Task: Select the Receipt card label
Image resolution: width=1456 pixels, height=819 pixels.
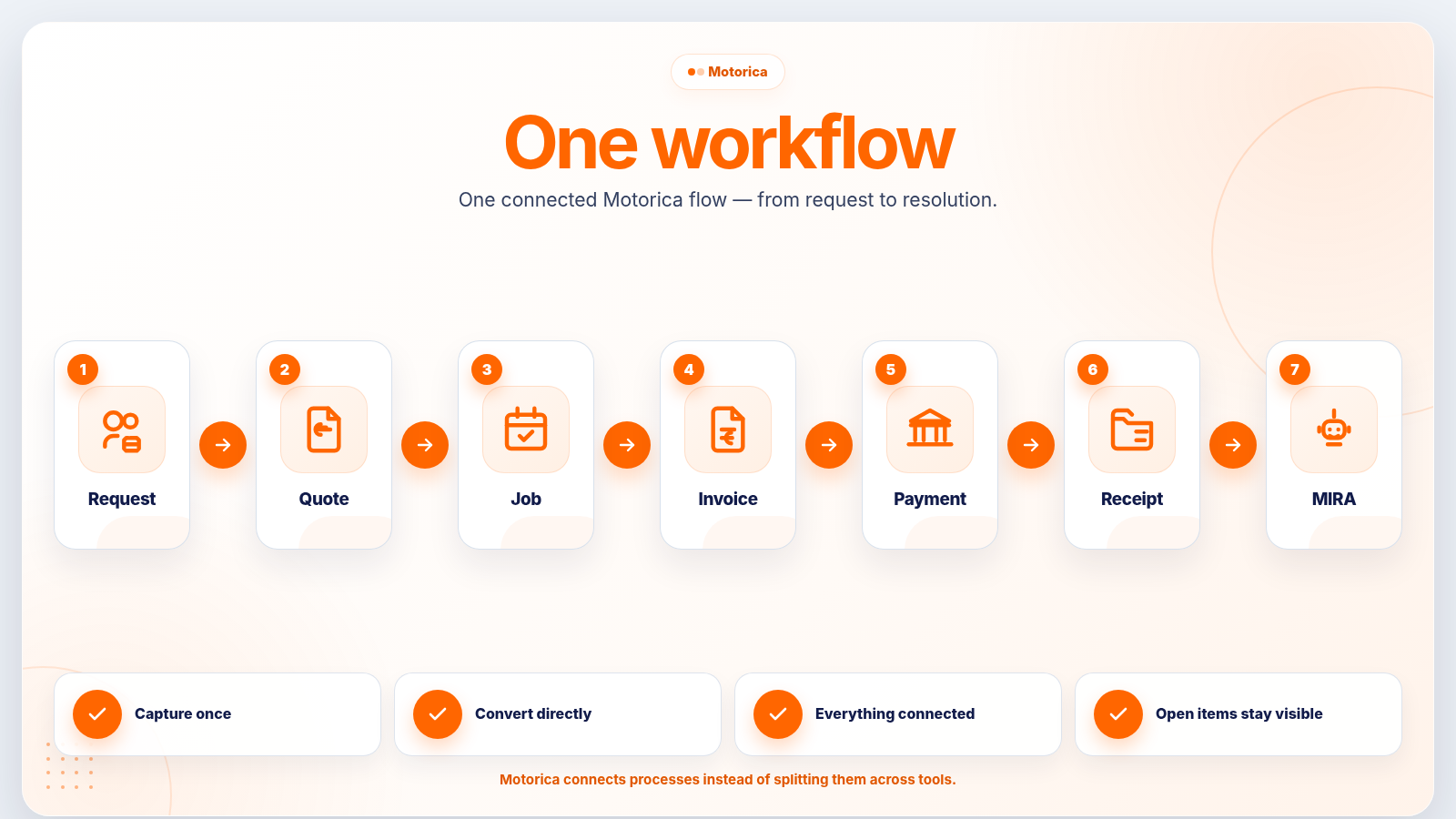Action: click(1132, 499)
